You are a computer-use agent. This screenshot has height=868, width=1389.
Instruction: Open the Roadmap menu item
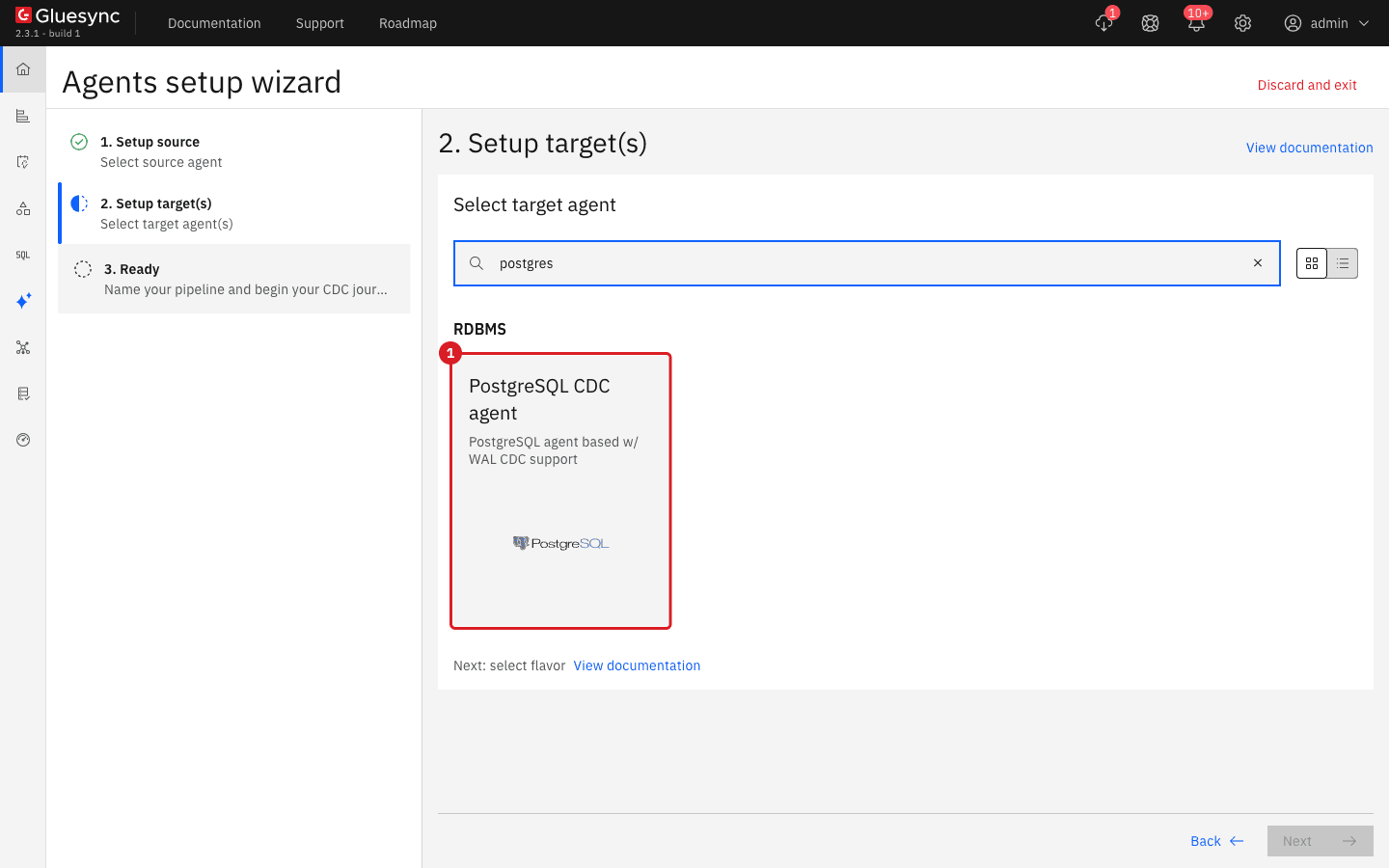[408, 23]
